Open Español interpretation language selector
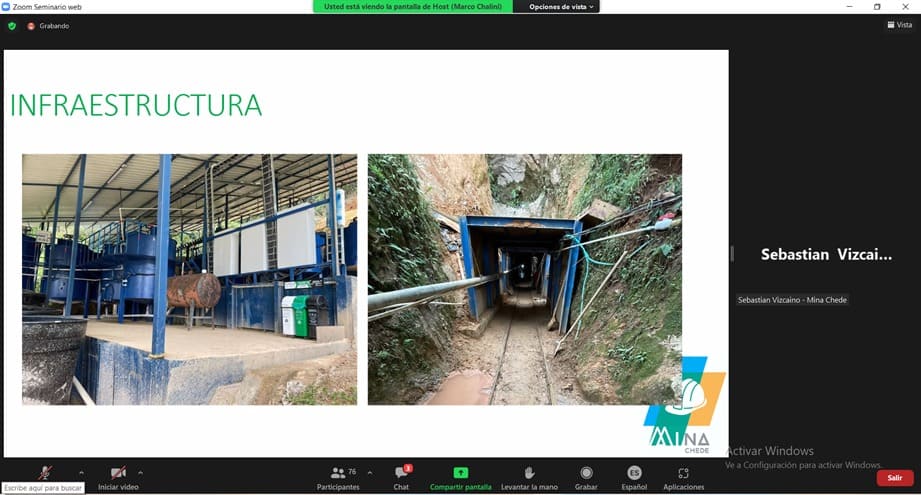This screenshot has height=495, width=921. coord(634,478)
